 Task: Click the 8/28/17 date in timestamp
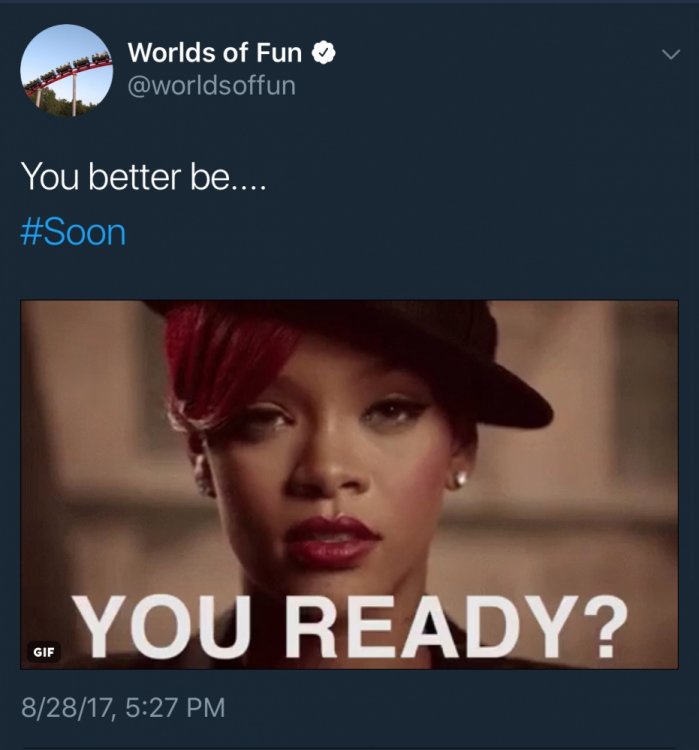point(67,708)
